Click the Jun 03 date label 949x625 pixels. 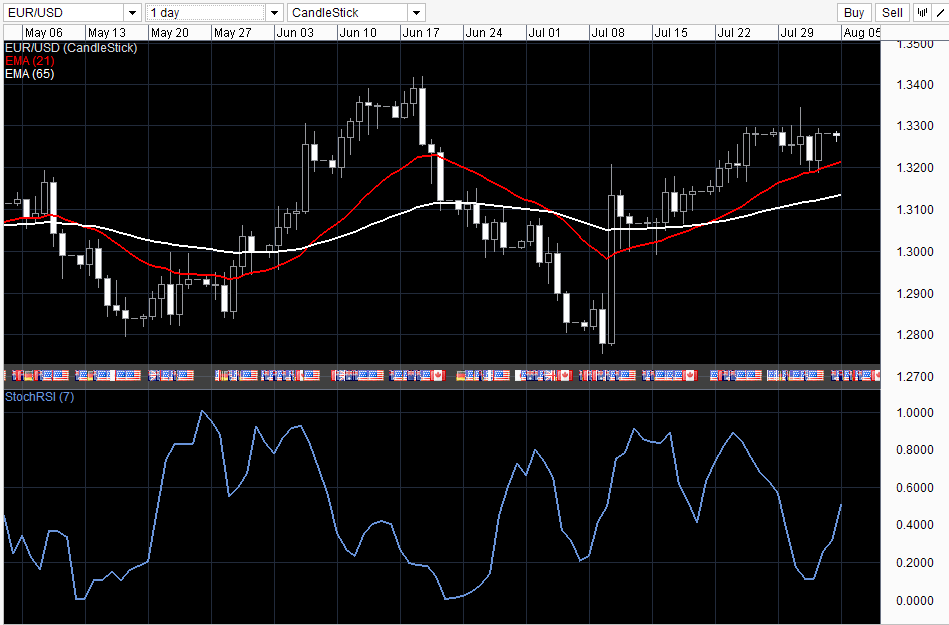(x=295, y=33)
